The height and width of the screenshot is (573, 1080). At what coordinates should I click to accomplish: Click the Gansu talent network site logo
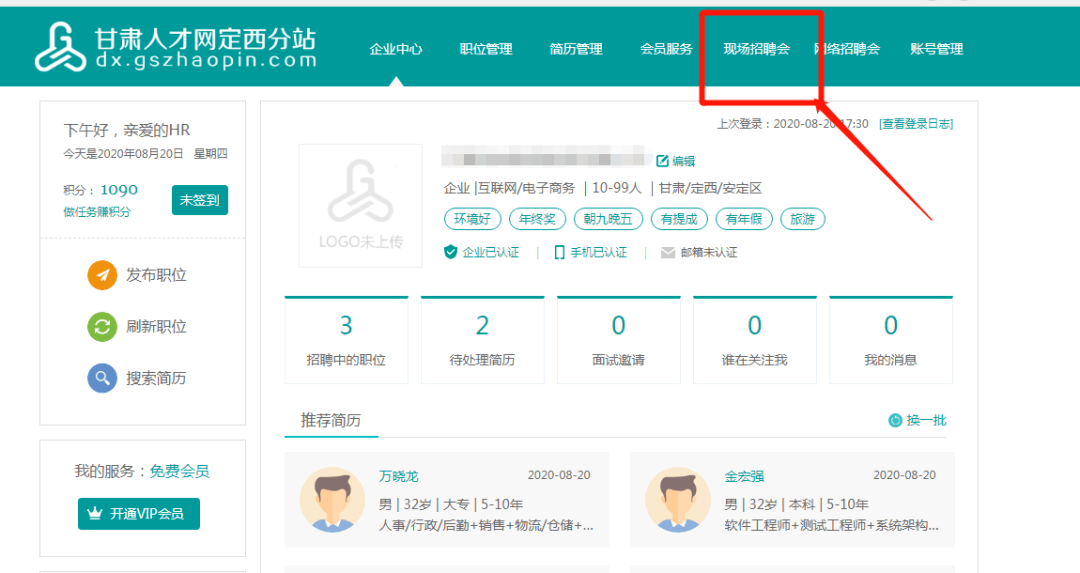(x=176, y=47)
